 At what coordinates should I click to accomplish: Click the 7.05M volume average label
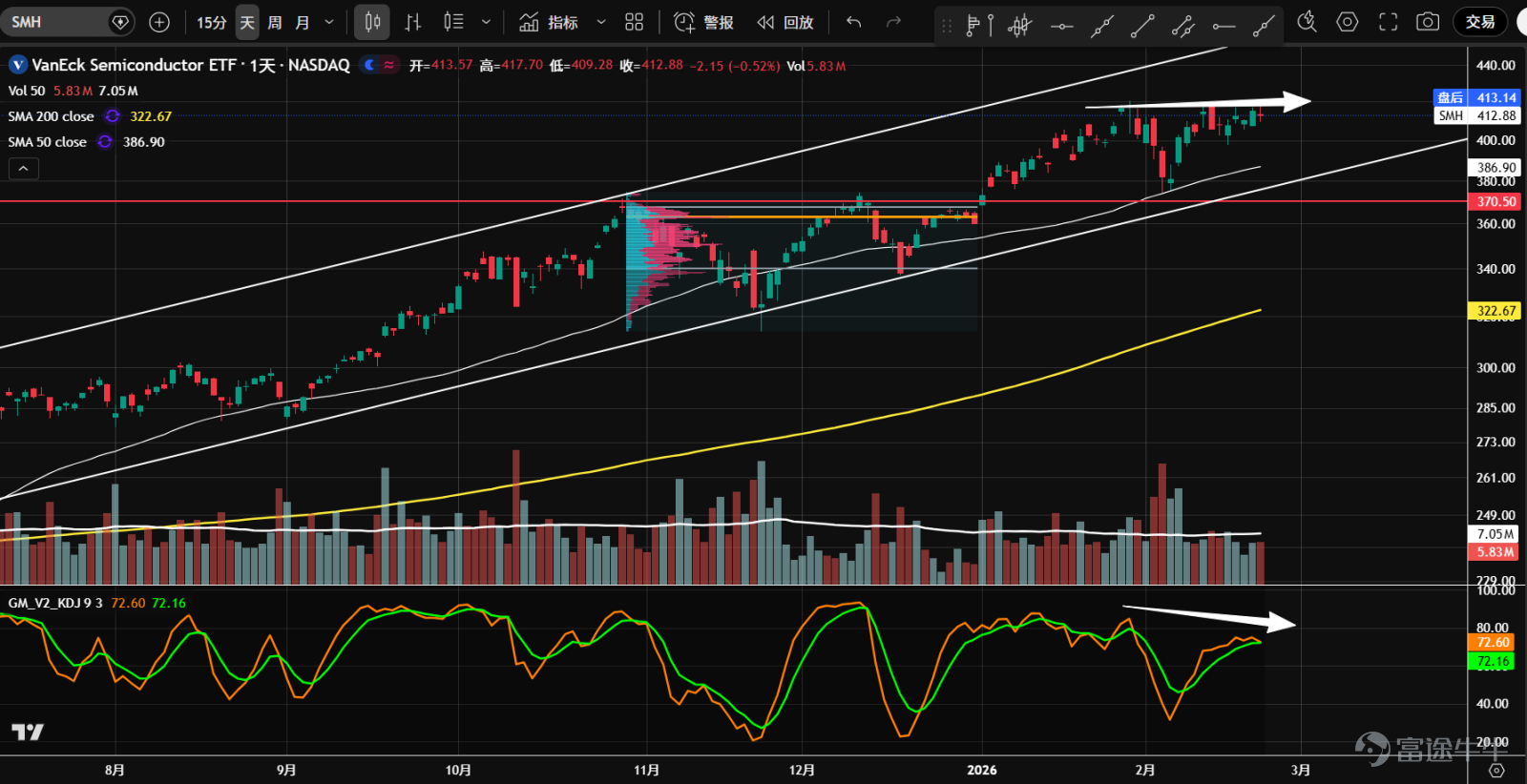[x=1494, y=534]
